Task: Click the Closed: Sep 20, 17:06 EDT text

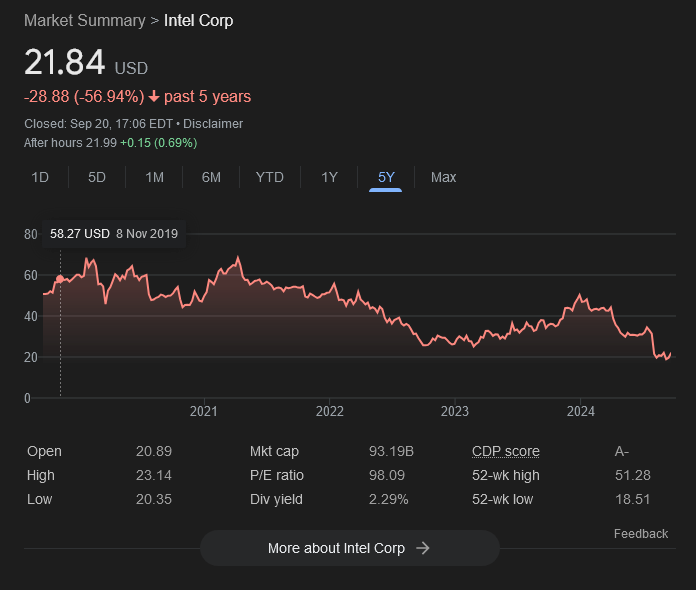Action: click(99, 123)
